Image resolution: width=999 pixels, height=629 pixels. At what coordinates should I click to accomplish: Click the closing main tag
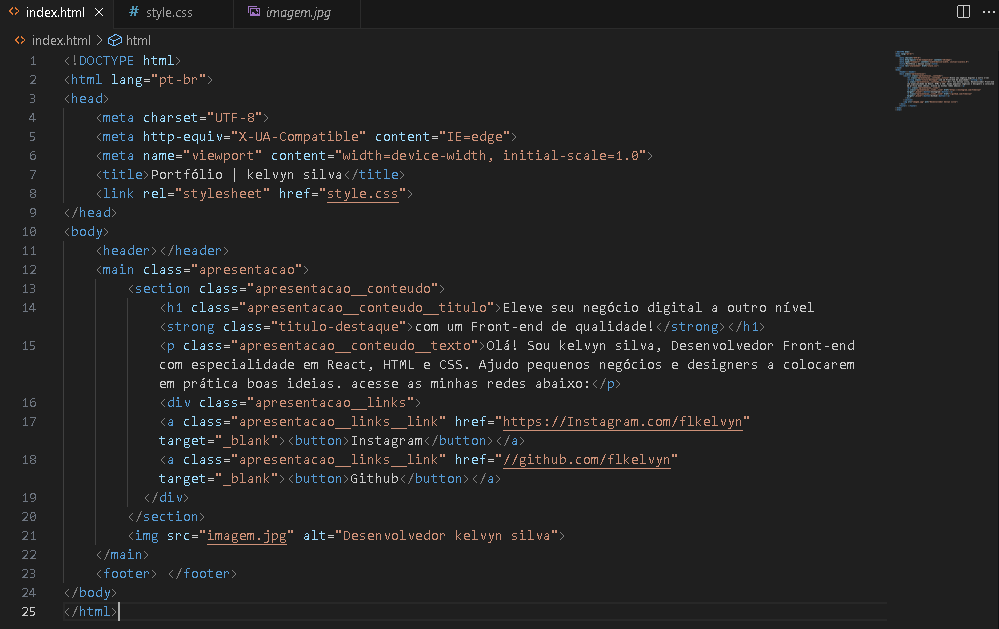(122, 555)
